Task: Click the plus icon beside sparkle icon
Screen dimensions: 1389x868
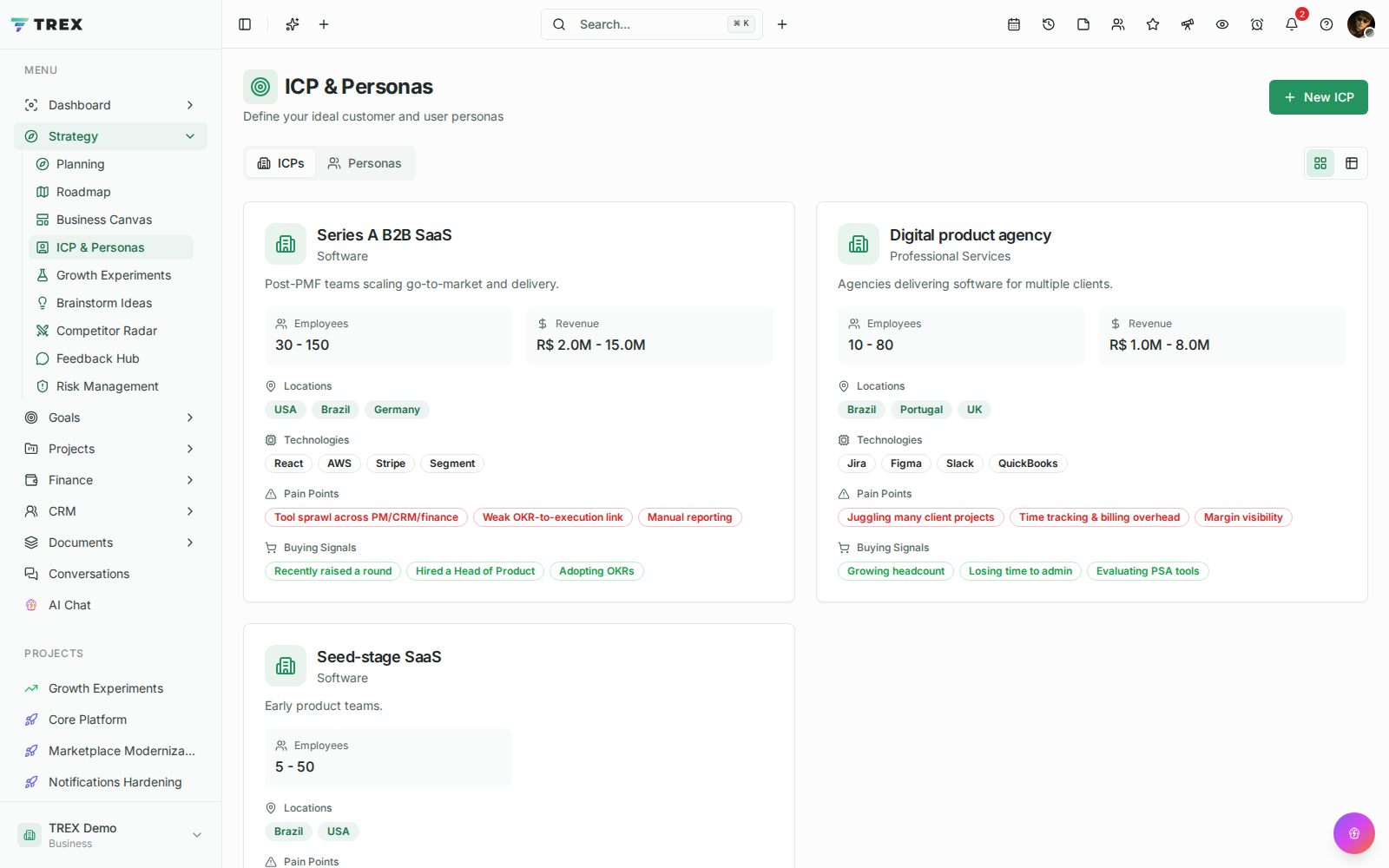Action: (324, 24)
